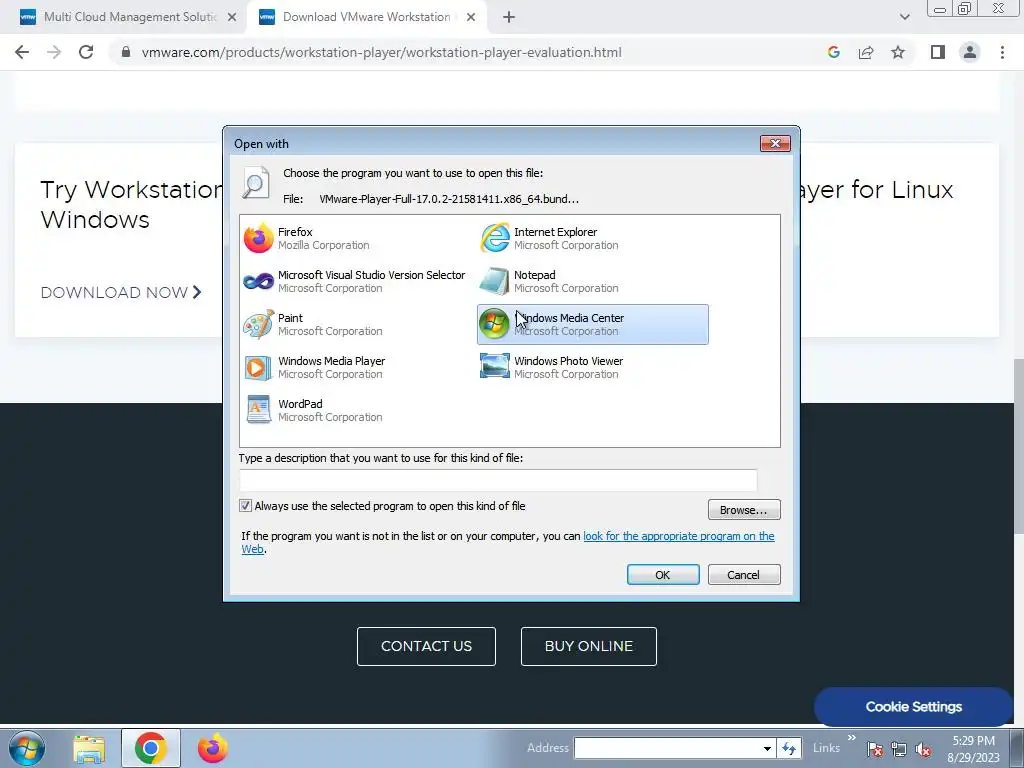1024x768 pixels.
Task: Uncheck Always use the selected program checkbox
Action: [246, 506]
